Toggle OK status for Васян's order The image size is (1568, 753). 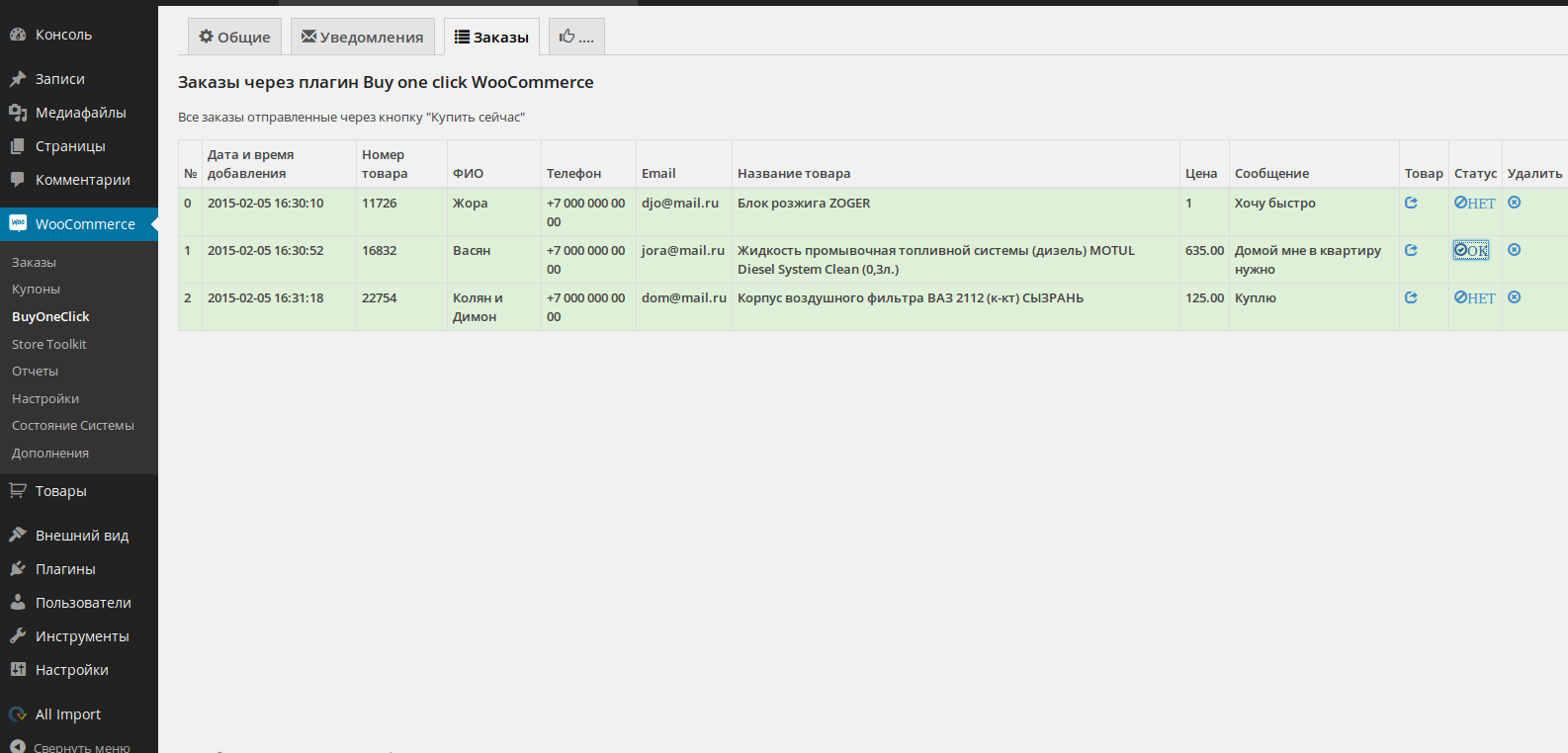(x=1471, y=250)
